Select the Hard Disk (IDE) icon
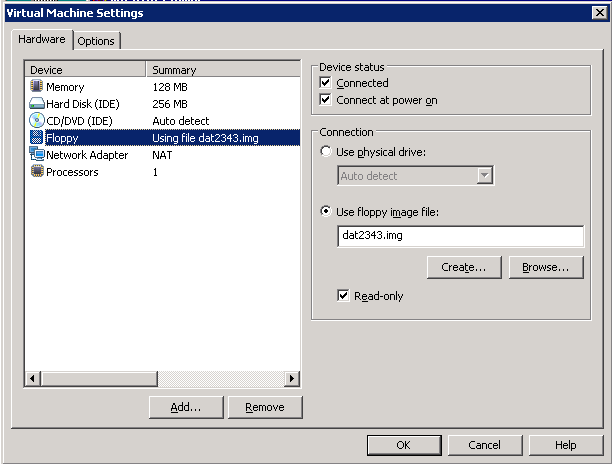 pyautogui.click(x=37, y=104)
